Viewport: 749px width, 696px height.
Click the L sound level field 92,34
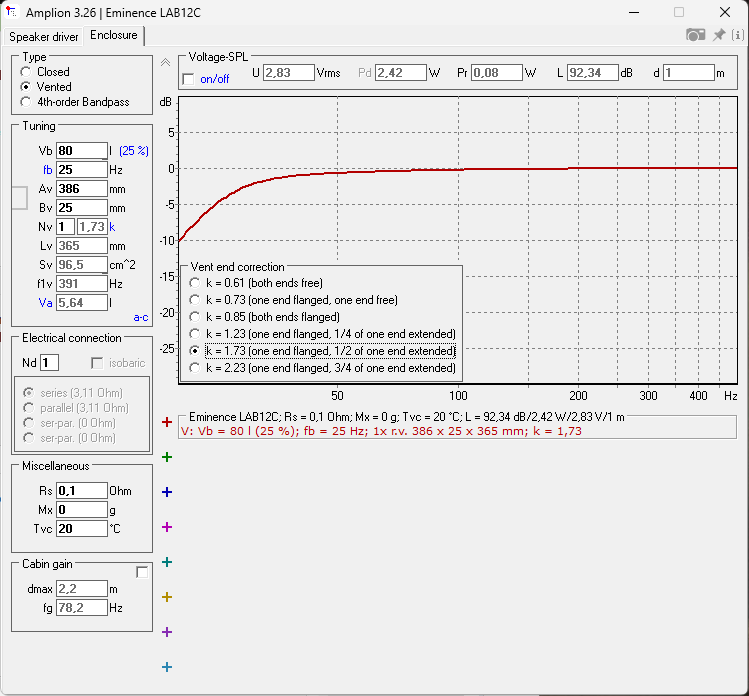(x=592, y=73)
